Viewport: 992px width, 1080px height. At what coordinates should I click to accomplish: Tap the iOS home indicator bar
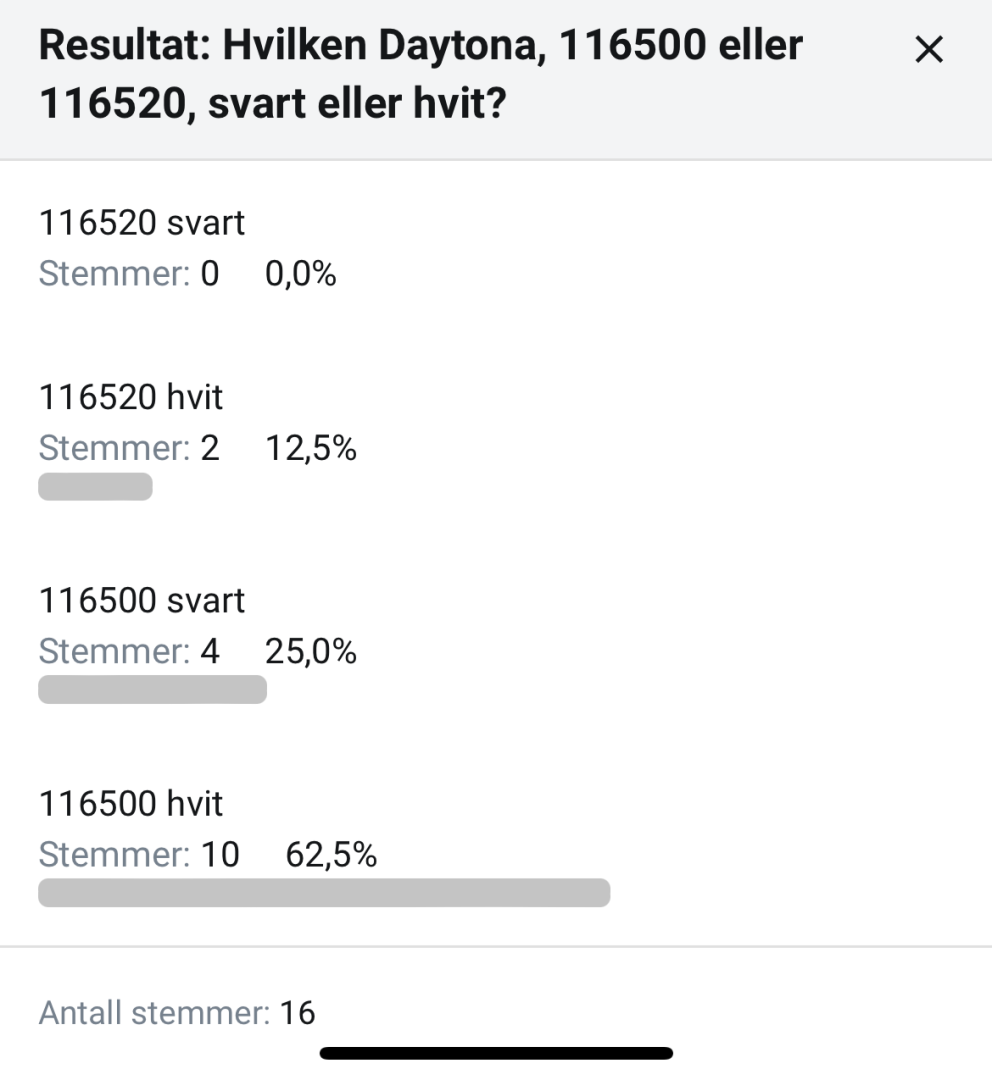tap(496, 1053)
